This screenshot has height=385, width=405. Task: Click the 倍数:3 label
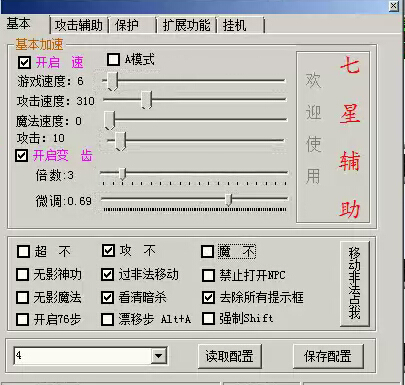[x=55, y=175]
